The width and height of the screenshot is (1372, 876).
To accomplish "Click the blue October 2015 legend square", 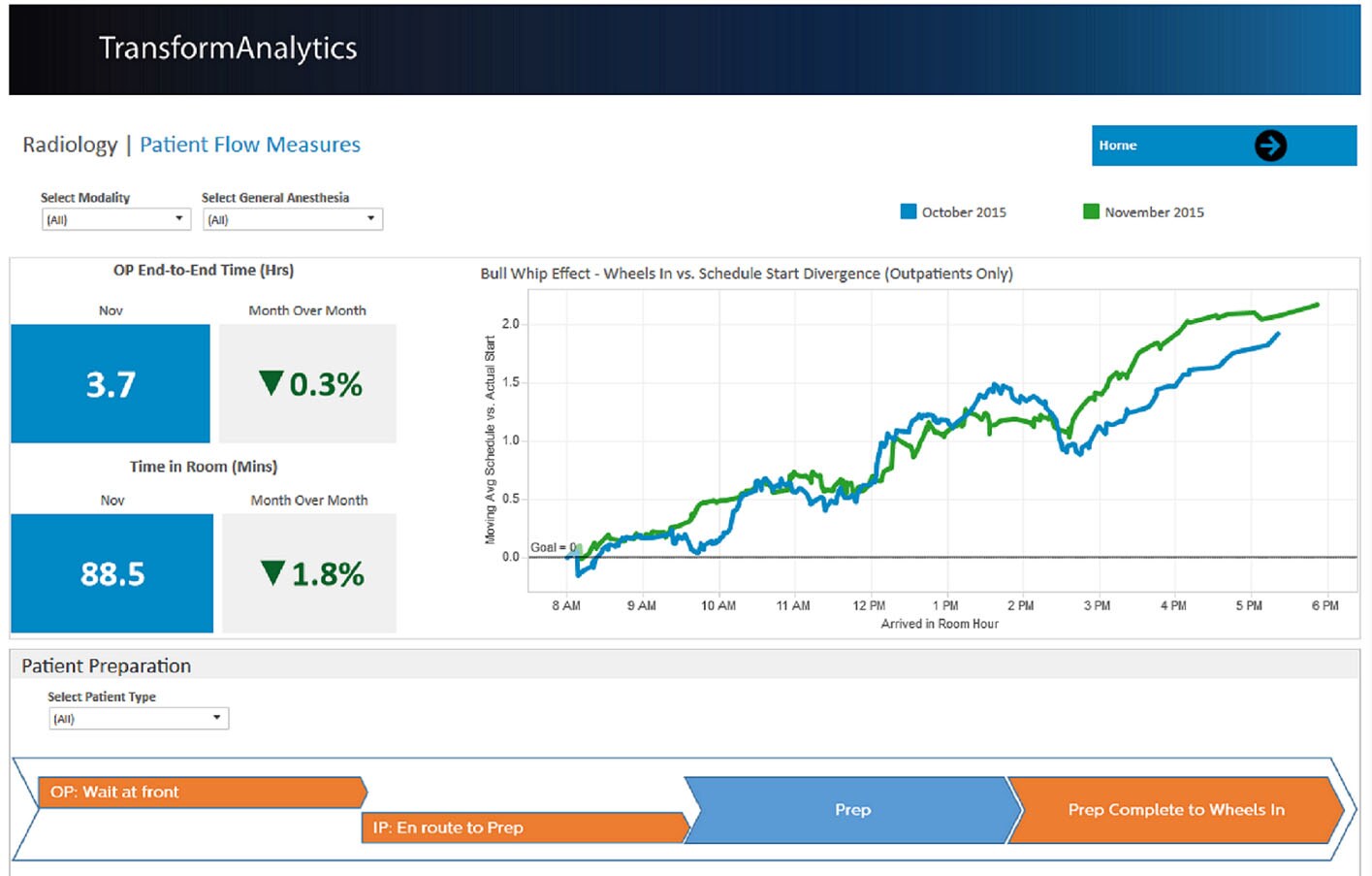I will tap(909, 211).
